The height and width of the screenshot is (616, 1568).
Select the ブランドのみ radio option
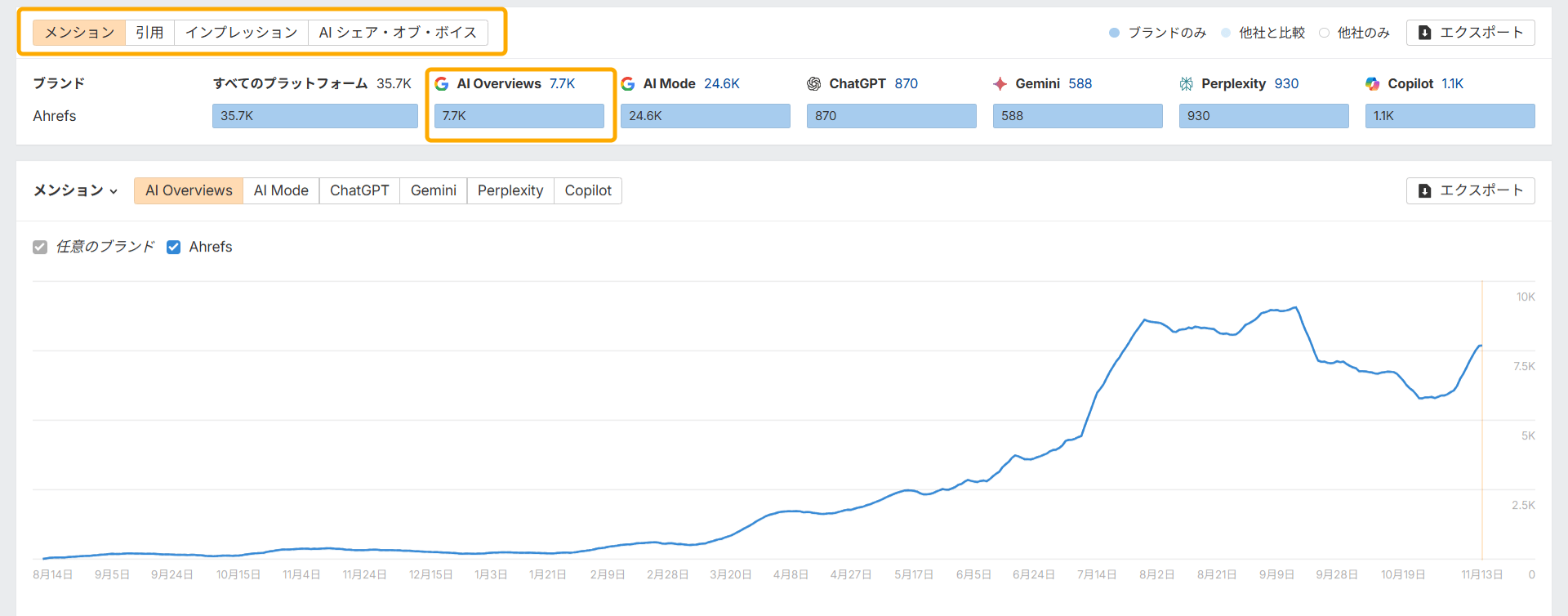[x=1115, y=33]
